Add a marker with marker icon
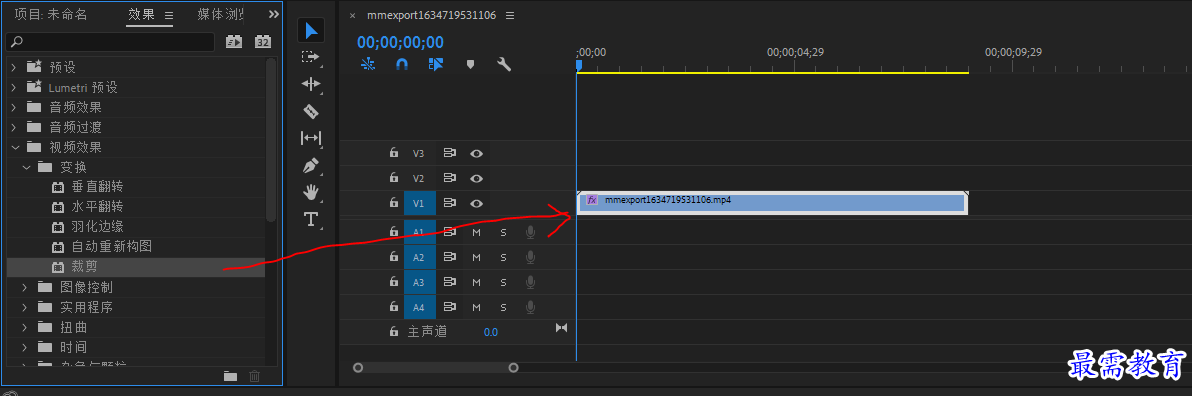This screenshot has height=396, width=1192. pos(470,65)
